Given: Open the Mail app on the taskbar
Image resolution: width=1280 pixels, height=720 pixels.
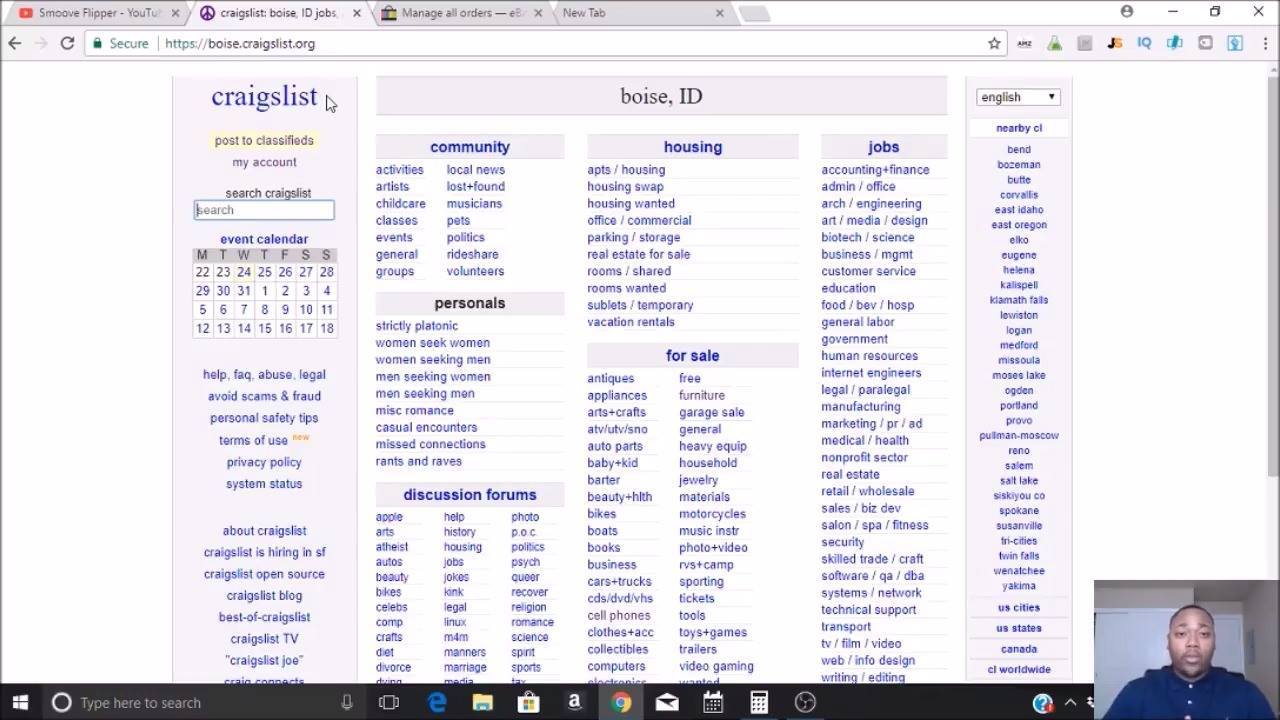Looking at the screenshot, I should [x=667, y=702].
